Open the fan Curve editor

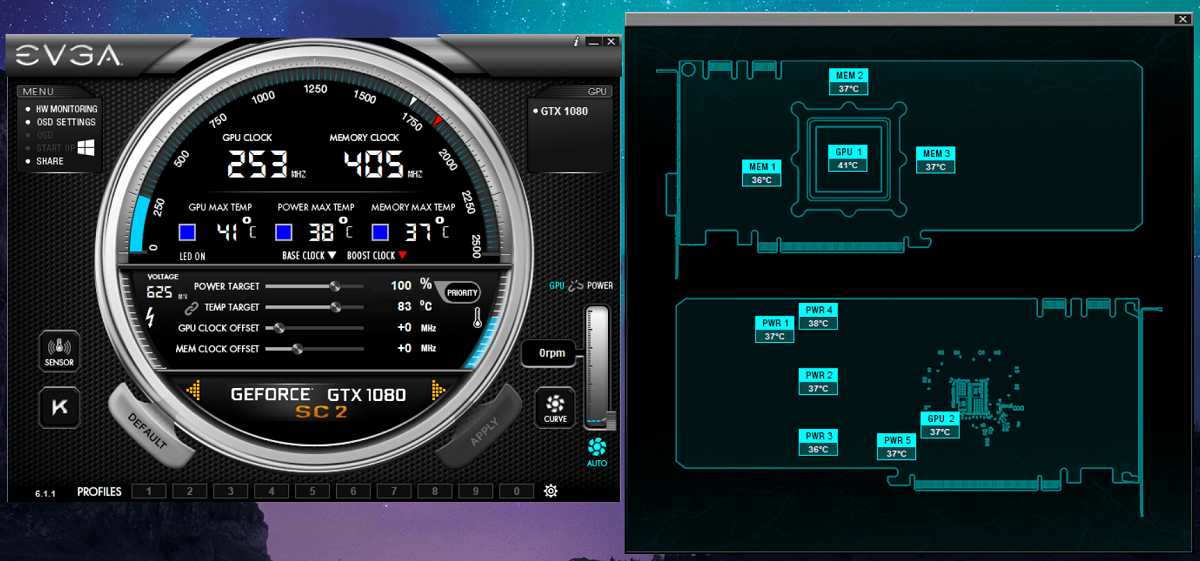pos(556,407)
